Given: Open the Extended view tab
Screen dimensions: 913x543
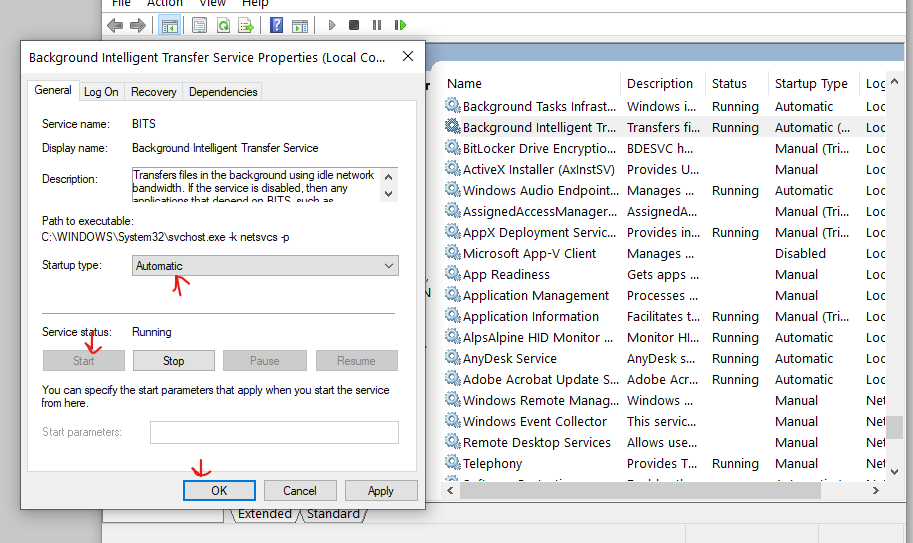Looking at the screenshot, I should pos(264,514).
